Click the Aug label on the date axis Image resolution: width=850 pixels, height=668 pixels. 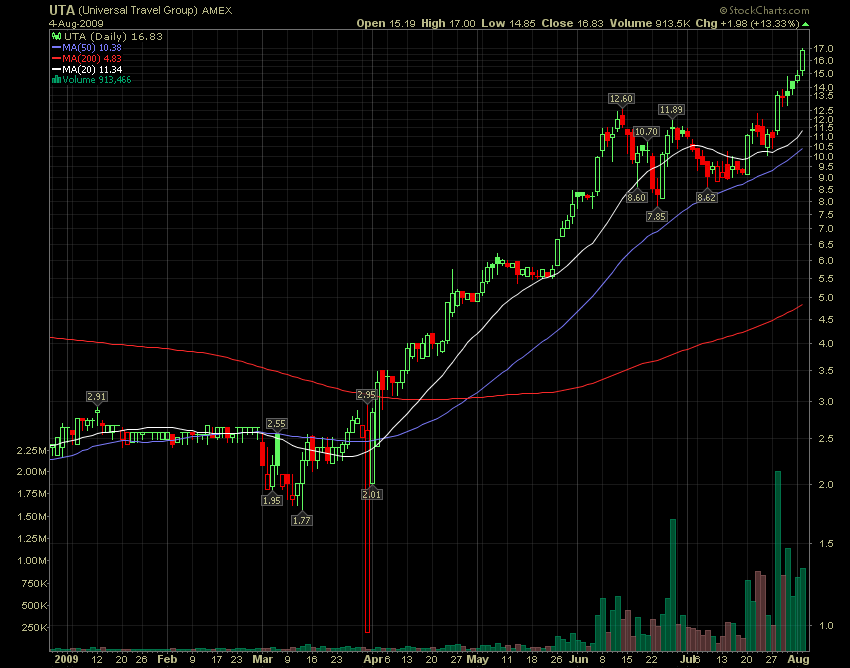pos(799,659)
